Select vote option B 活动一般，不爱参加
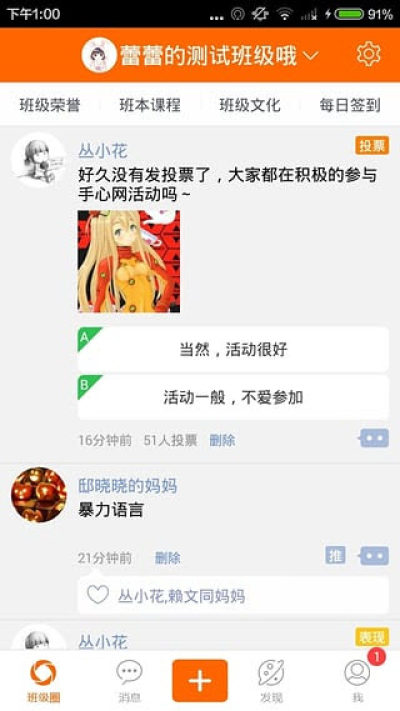This screenshot has width=400, height=711. tap(233, 397)
